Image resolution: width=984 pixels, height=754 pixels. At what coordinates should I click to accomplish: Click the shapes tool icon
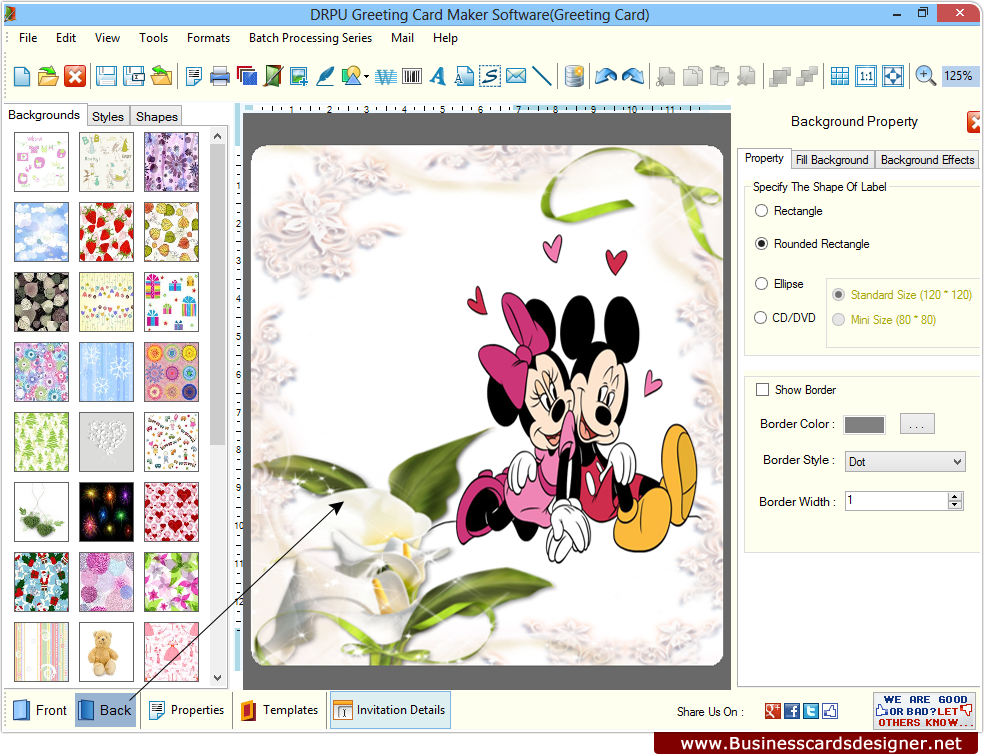351,77
